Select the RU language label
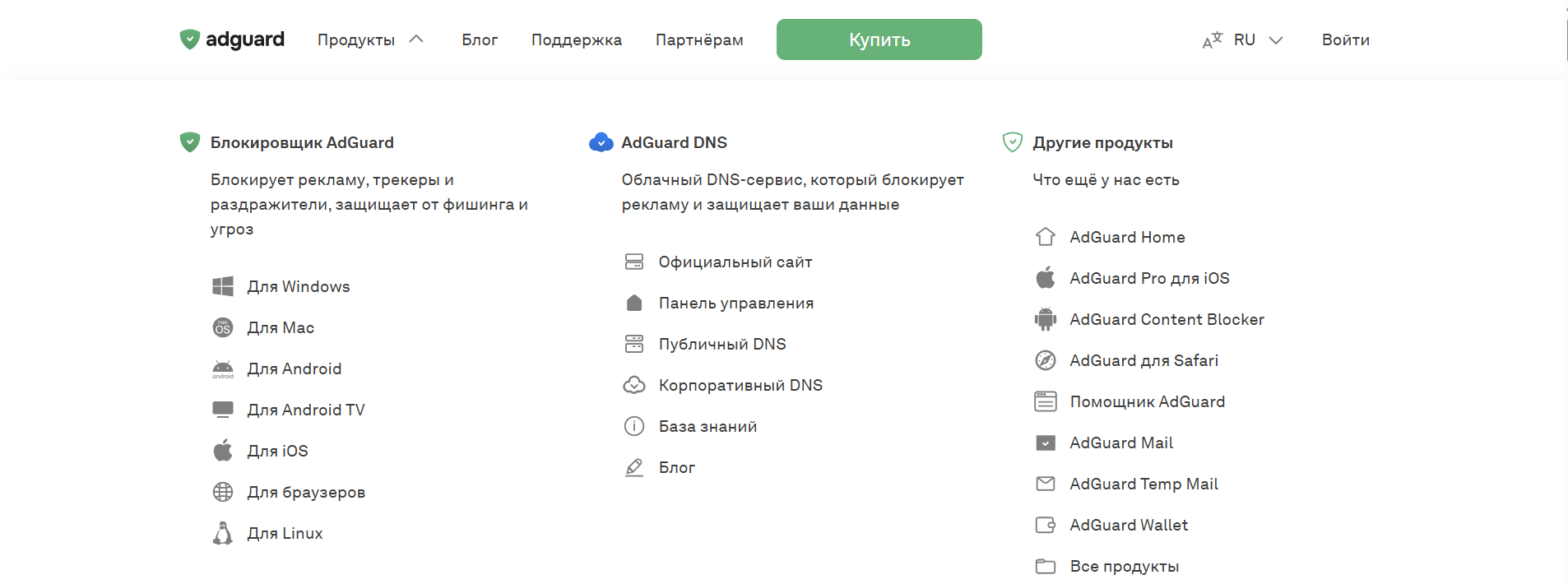Viewport: 1568px width, 584px height. pyautogui.click(x=1245, y=39)
